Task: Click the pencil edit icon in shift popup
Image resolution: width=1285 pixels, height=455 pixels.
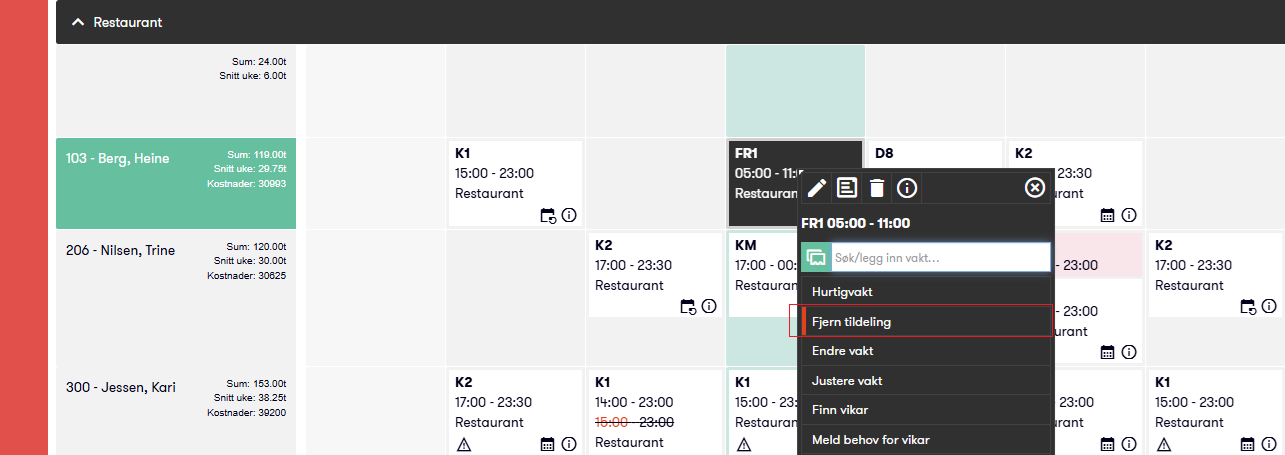Action: pyautogui.click(x=817, y=187)
